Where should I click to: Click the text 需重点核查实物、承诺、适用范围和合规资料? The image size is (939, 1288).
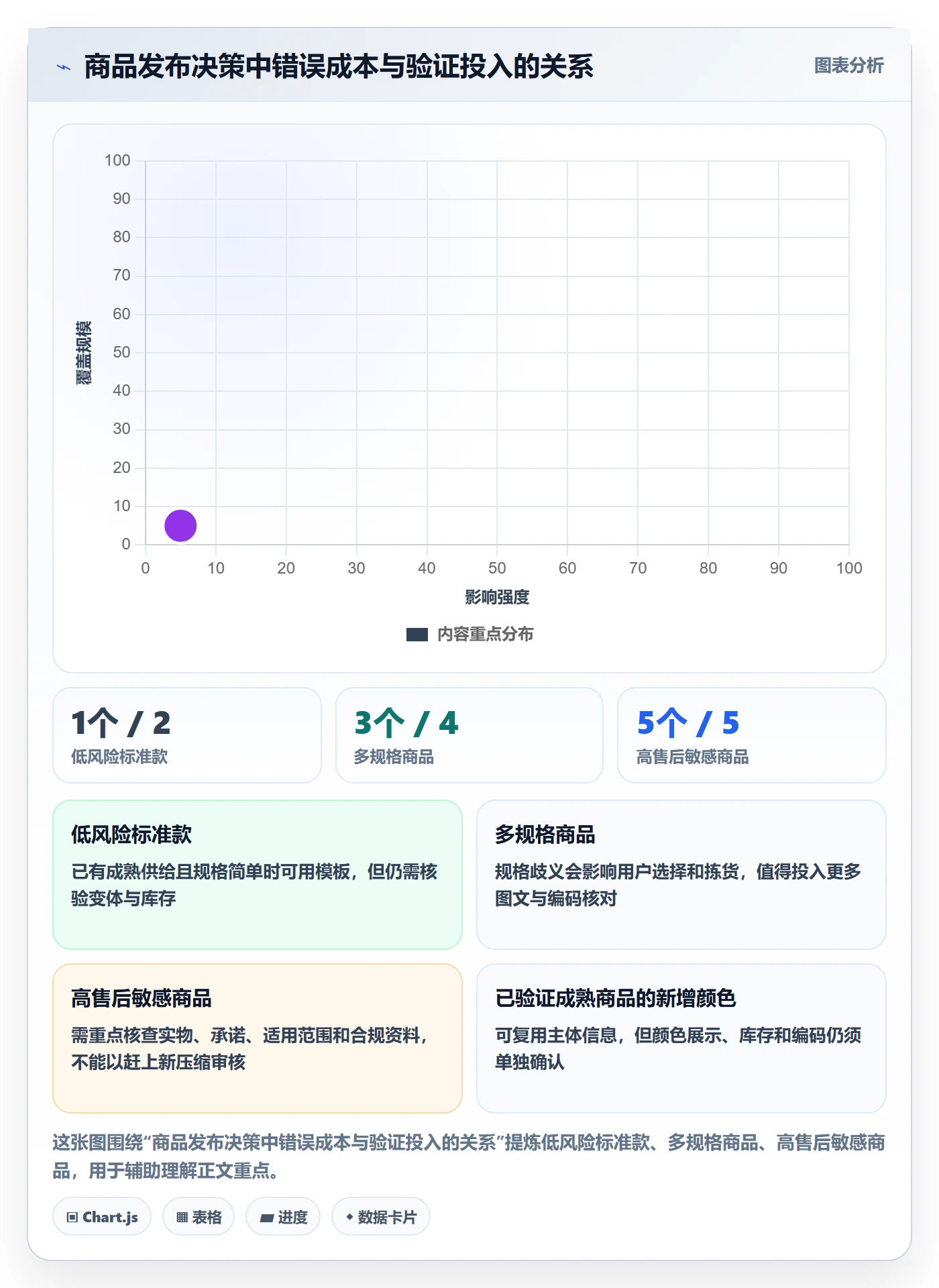[x=245, y=1035]
